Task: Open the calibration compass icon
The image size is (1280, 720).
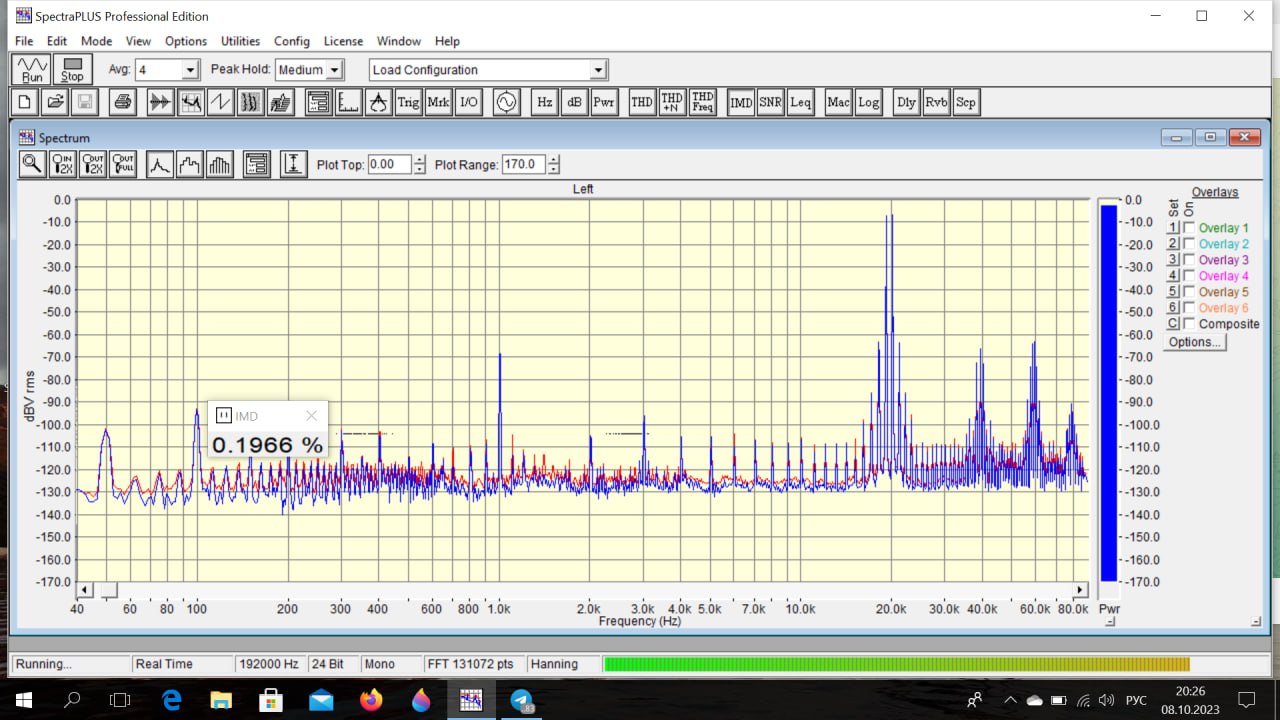Action: (x=378, y=102)
